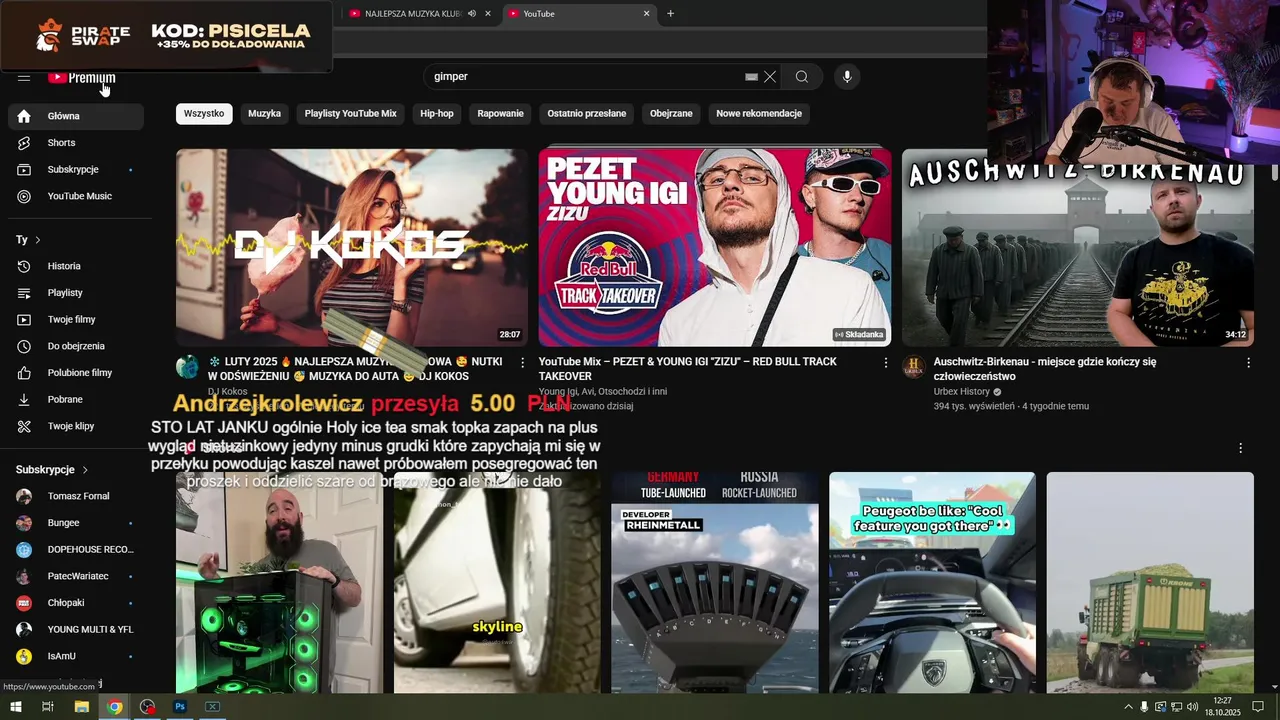Open Historia in the sidebar
1280x720 pixels.
(76, 266)
